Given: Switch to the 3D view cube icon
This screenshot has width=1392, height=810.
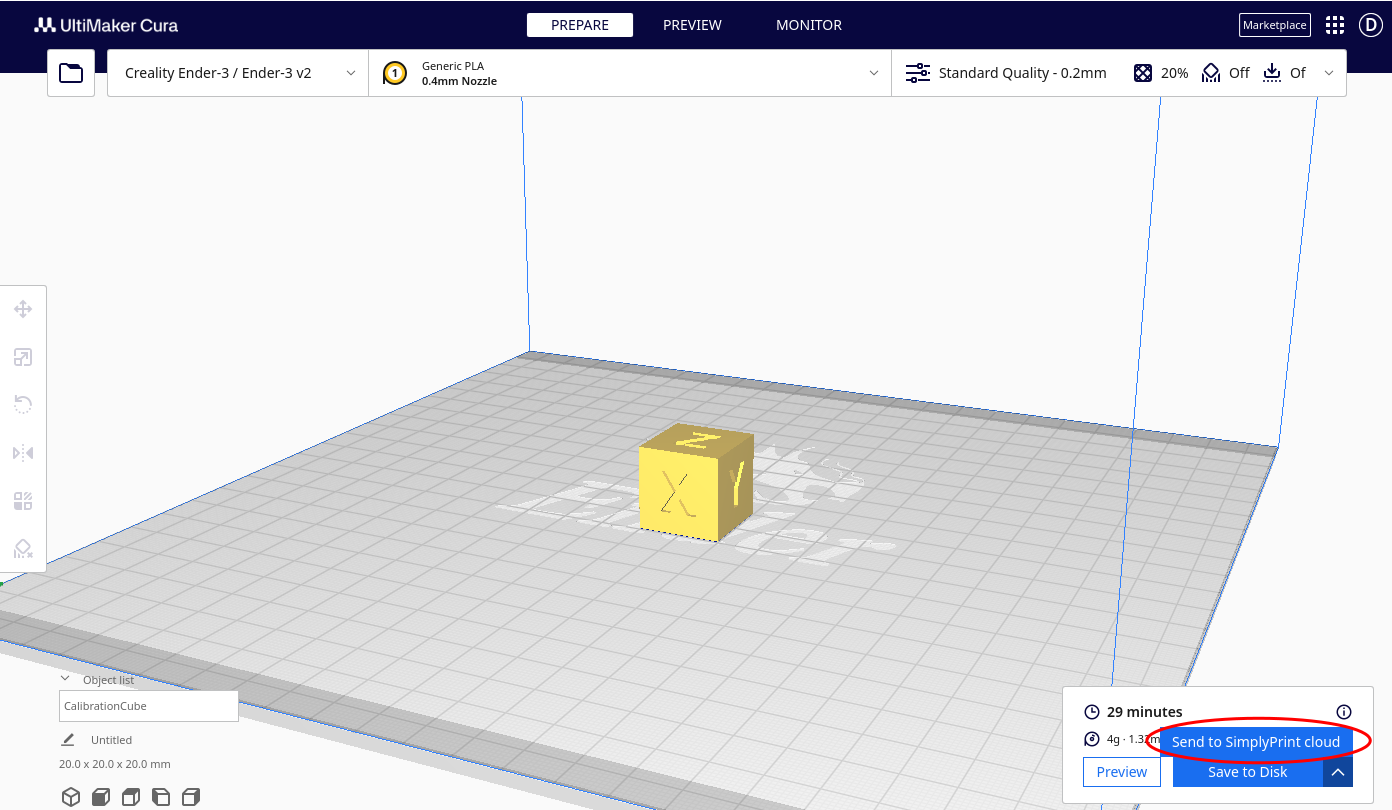Looking at the screenshot, I should 71,797.
